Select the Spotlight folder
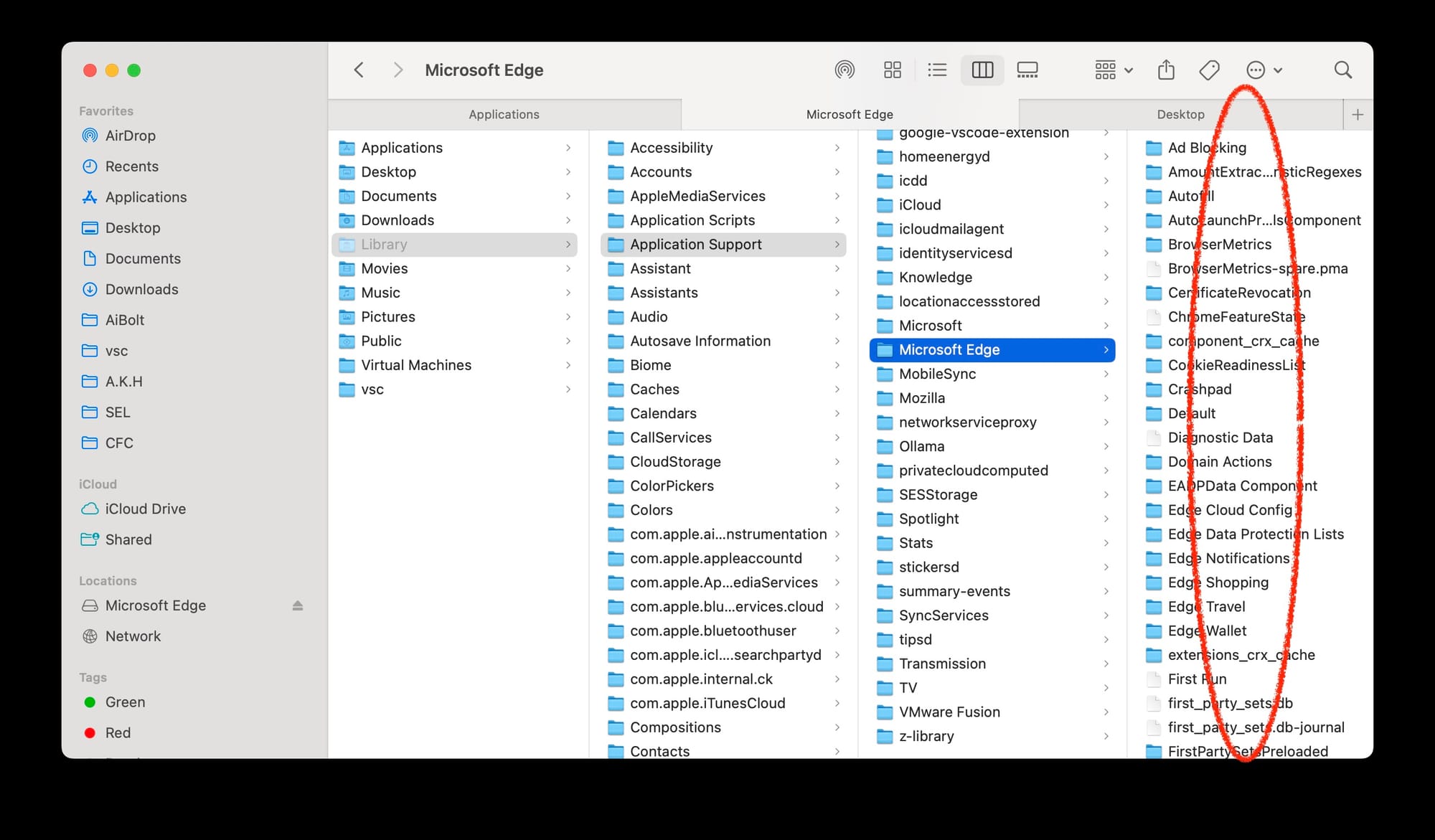1435x840 pixels. (992, 519)
